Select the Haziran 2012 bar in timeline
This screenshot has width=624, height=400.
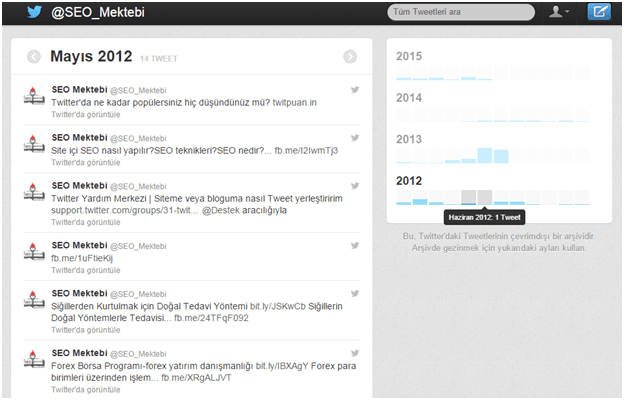[x=485, y=197]
